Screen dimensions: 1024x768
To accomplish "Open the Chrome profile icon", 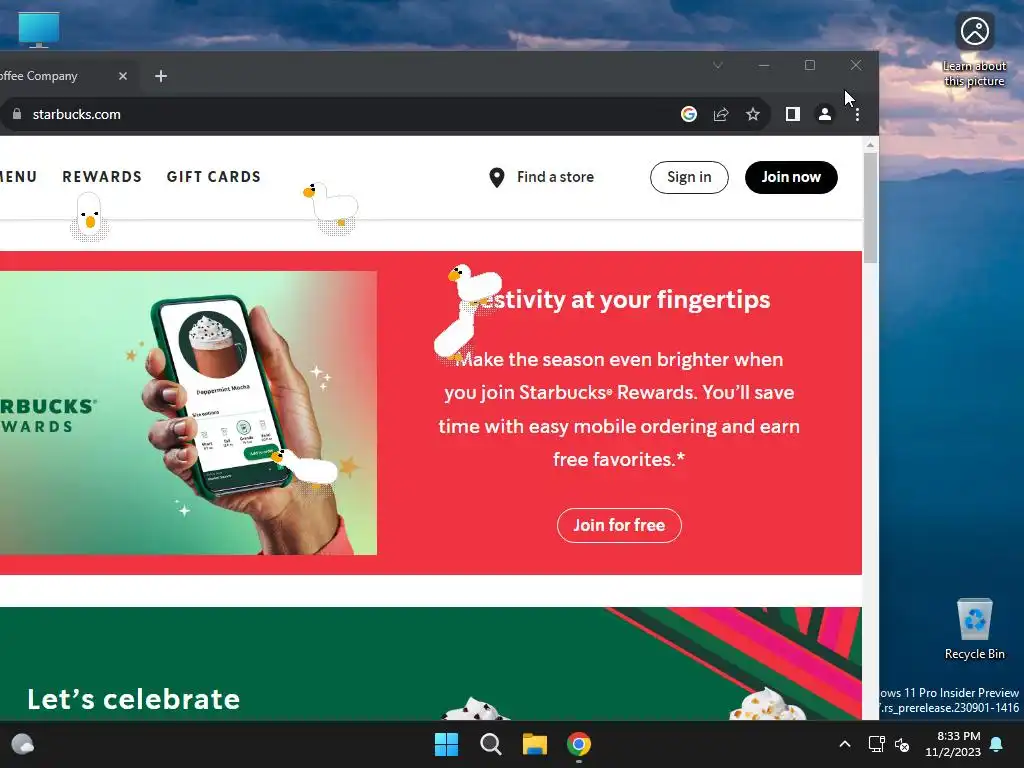I will coord(825,114).
